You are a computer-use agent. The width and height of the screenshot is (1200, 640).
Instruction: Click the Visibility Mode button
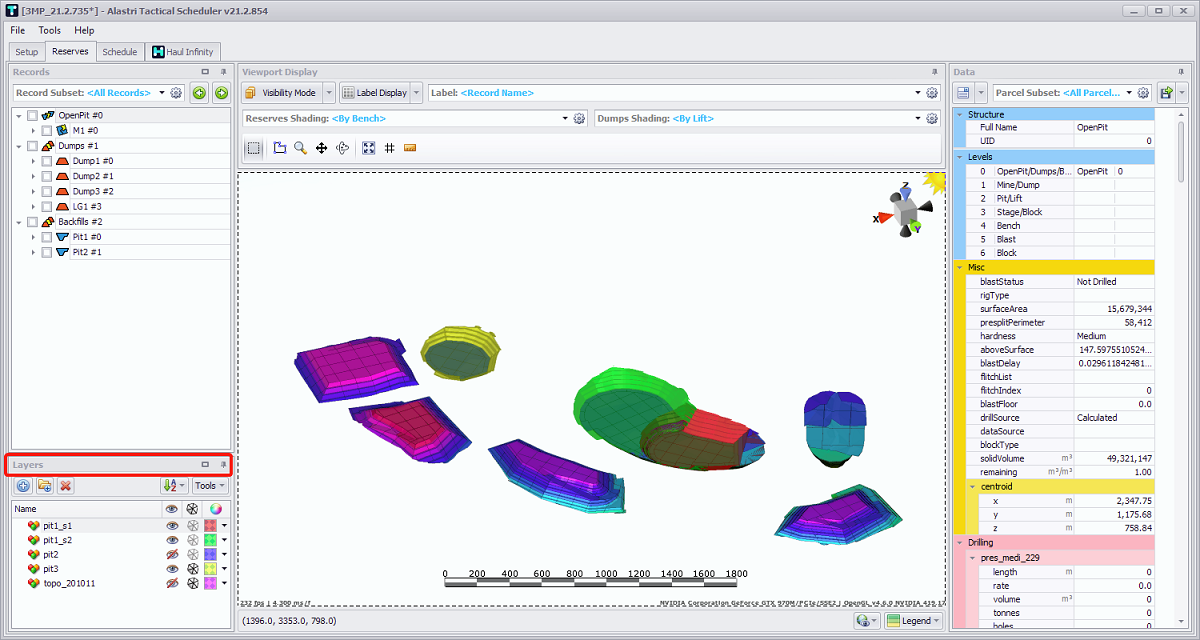click(x=281, y=93)
